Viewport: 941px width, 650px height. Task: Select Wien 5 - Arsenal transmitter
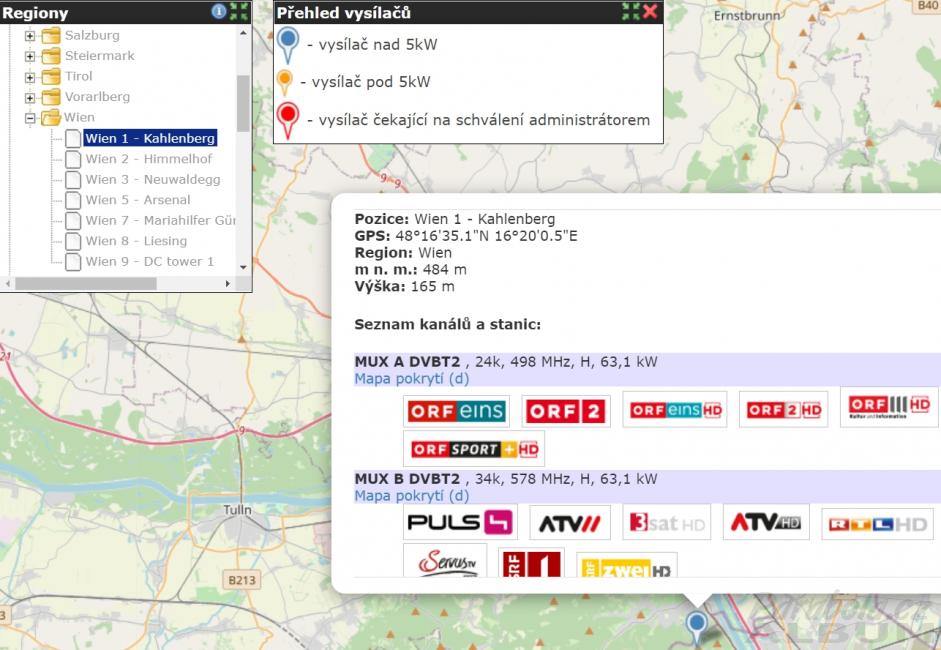click(138, 200)
